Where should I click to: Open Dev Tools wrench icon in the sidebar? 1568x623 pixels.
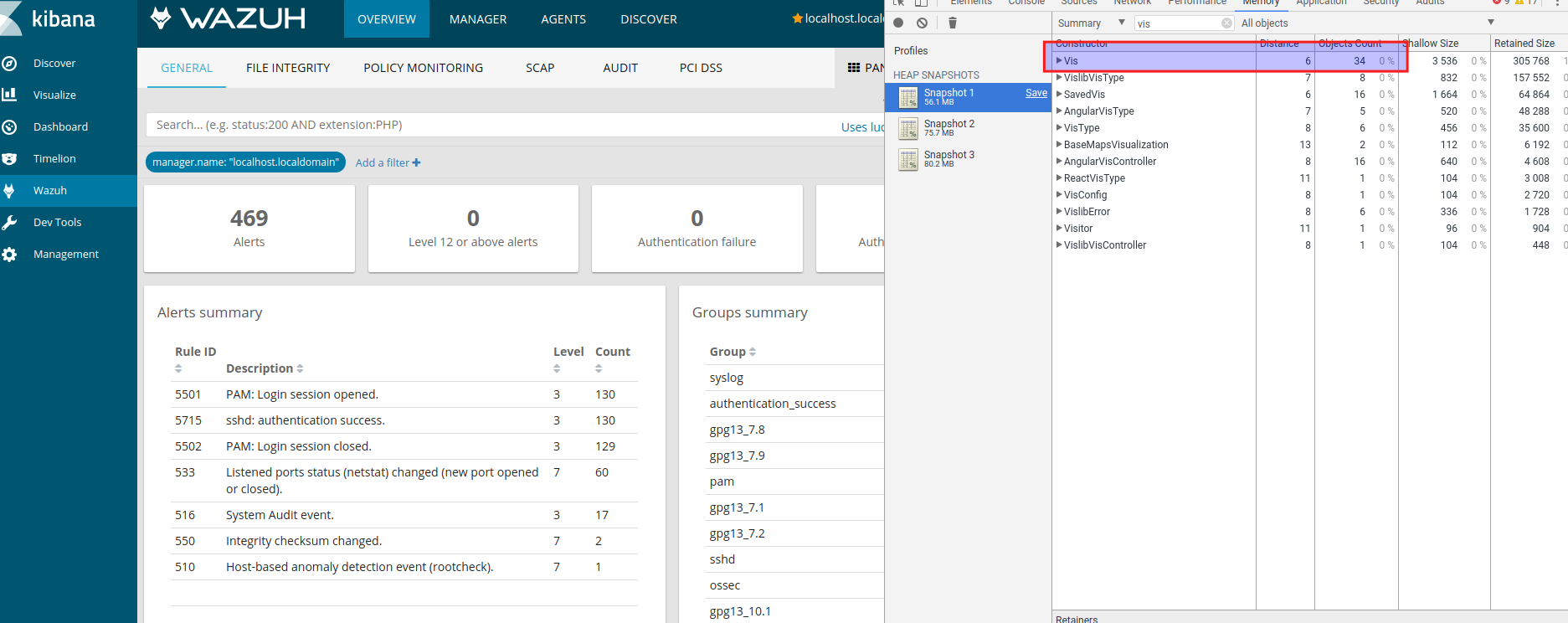10,222
